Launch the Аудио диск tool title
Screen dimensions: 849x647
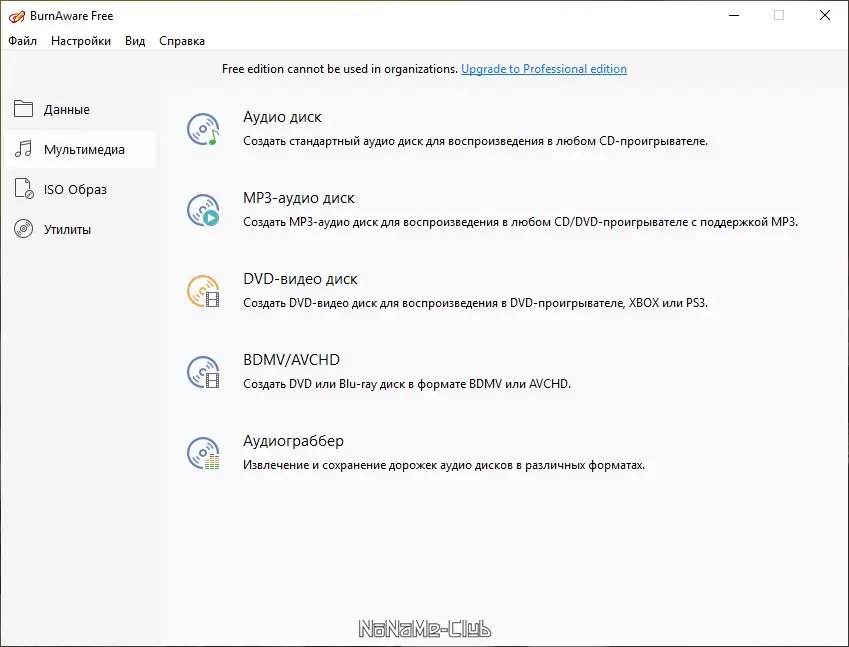point(282,117)
